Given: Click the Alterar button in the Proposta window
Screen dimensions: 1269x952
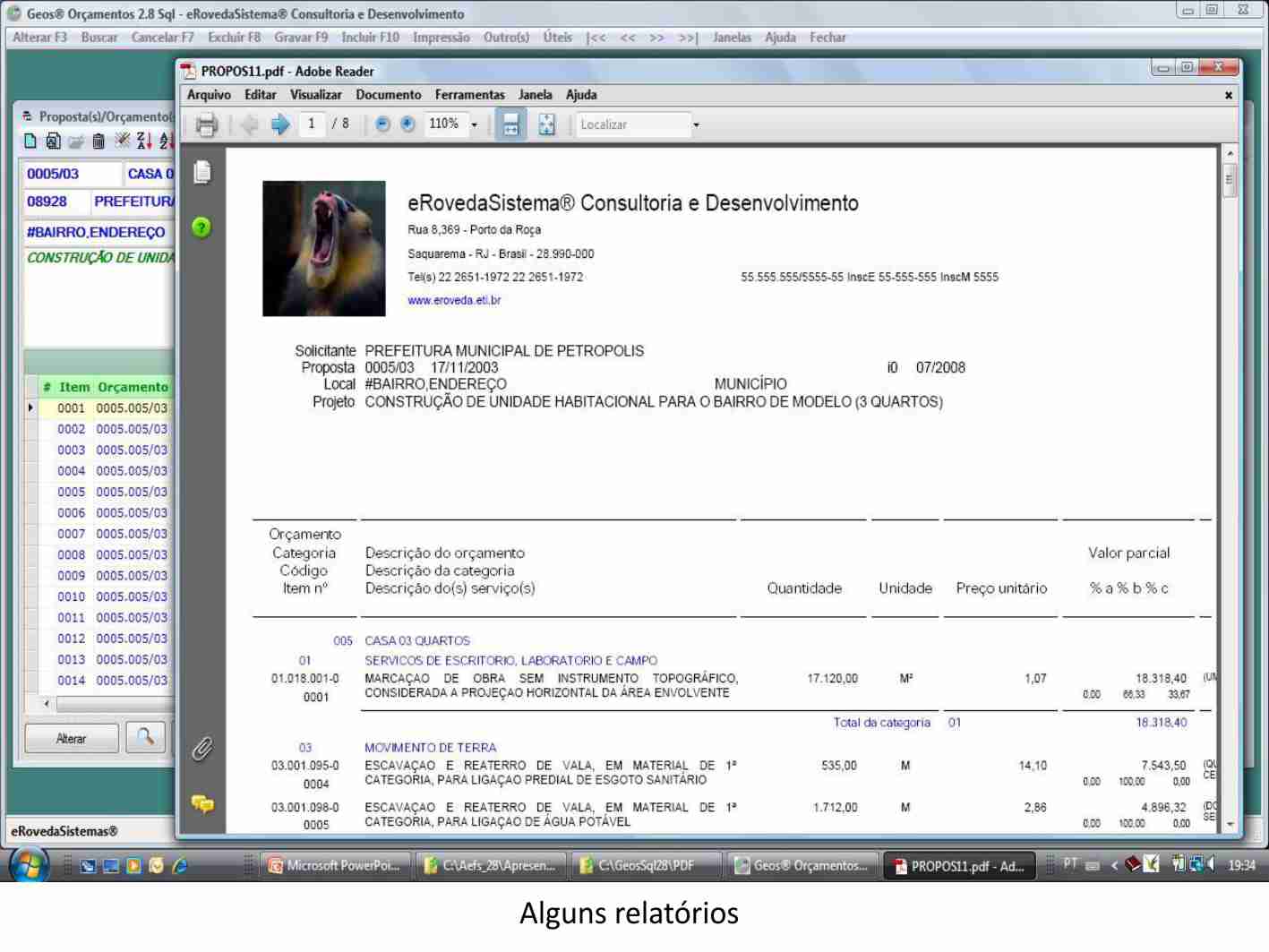Looking at the screenshot, I should tap(72, 738).
